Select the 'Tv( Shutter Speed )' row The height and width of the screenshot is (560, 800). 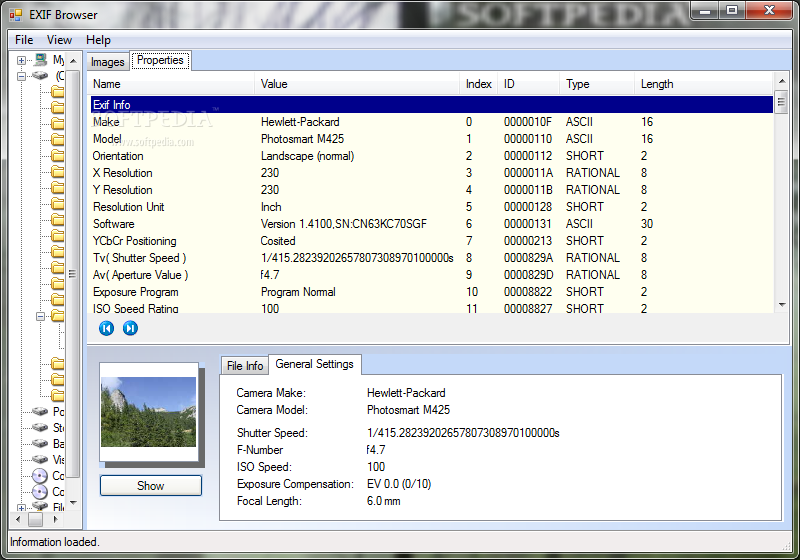pos(432,258)
